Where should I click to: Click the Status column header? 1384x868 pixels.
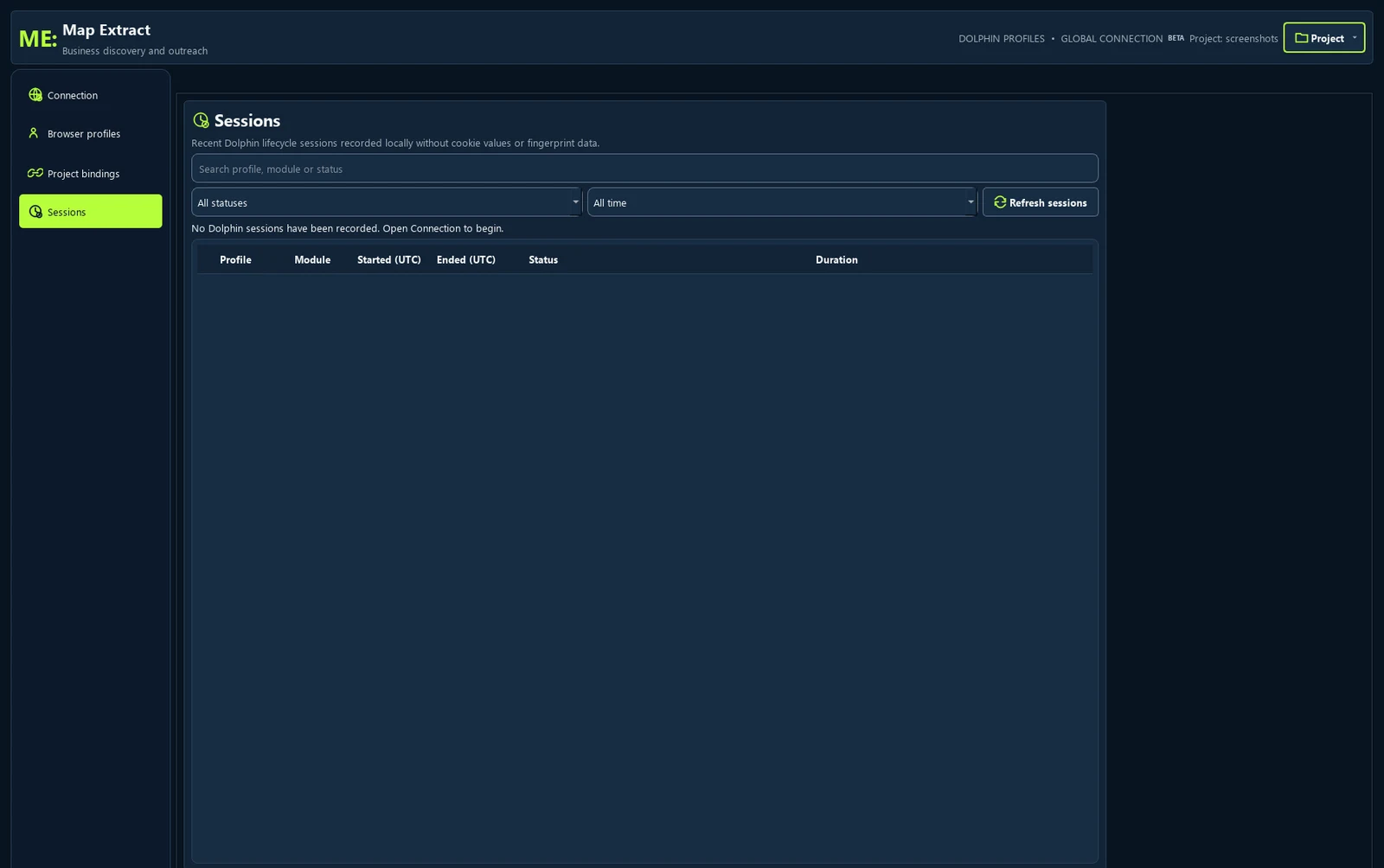coord(543,259)
